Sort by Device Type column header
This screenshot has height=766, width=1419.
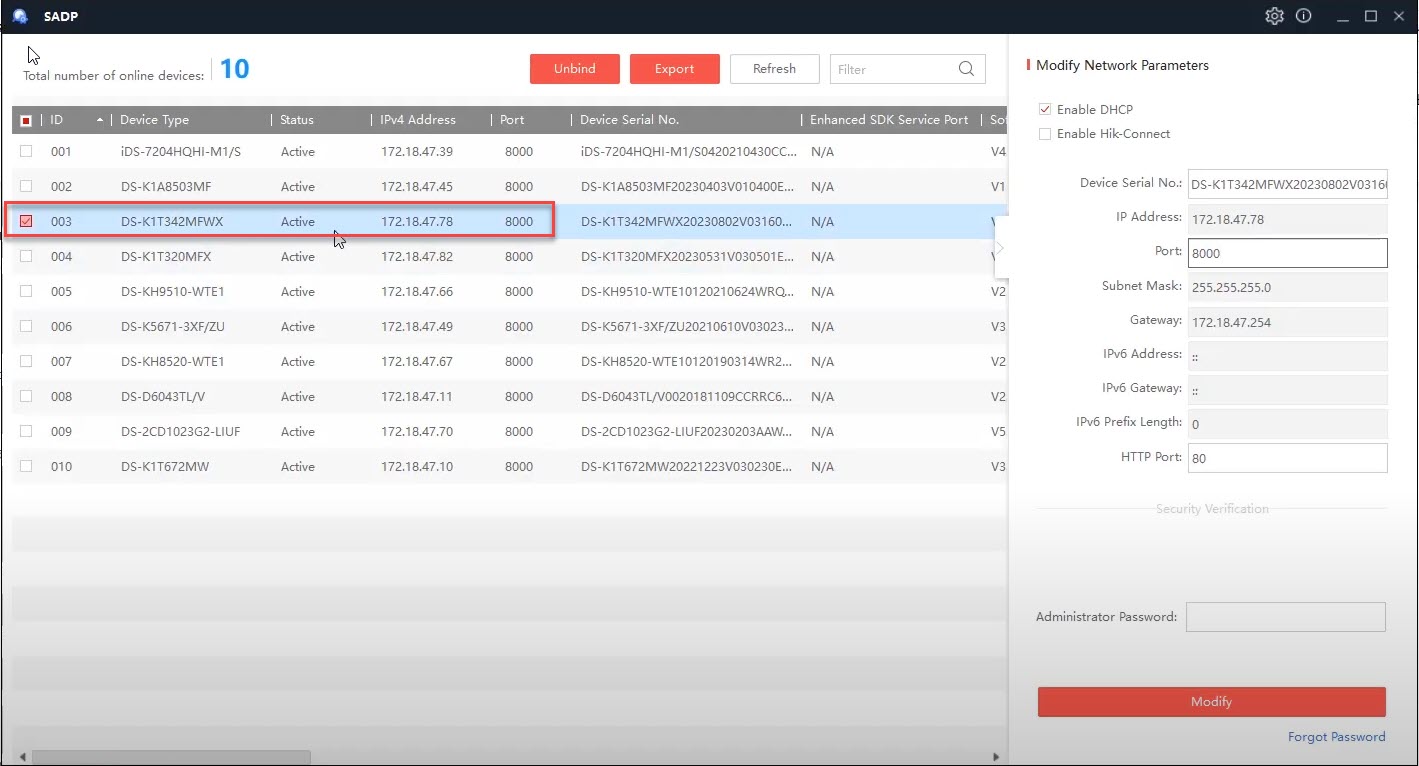click(x=155, y=120)
